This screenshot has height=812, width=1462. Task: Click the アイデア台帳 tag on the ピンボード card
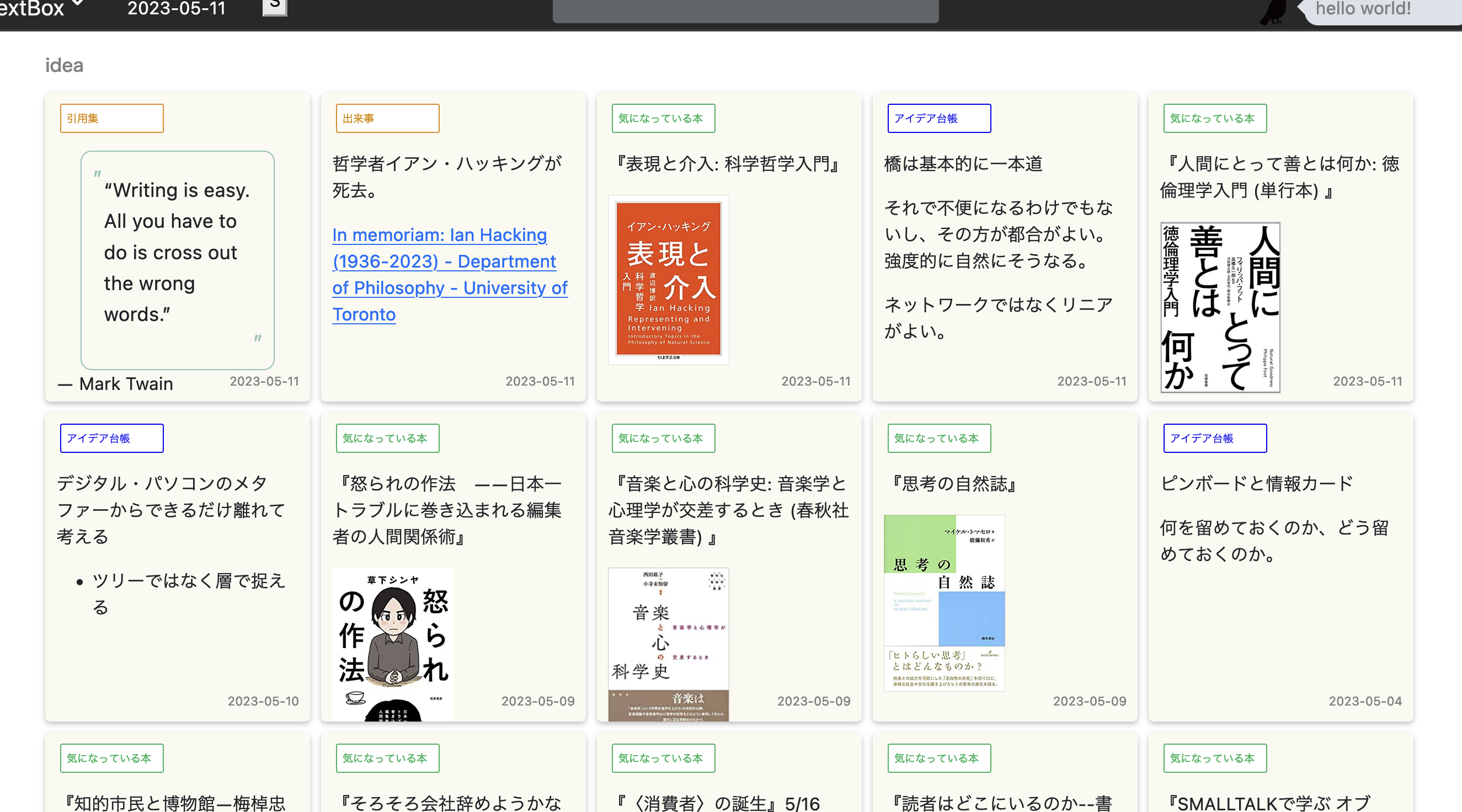(x=1214, y=437)
